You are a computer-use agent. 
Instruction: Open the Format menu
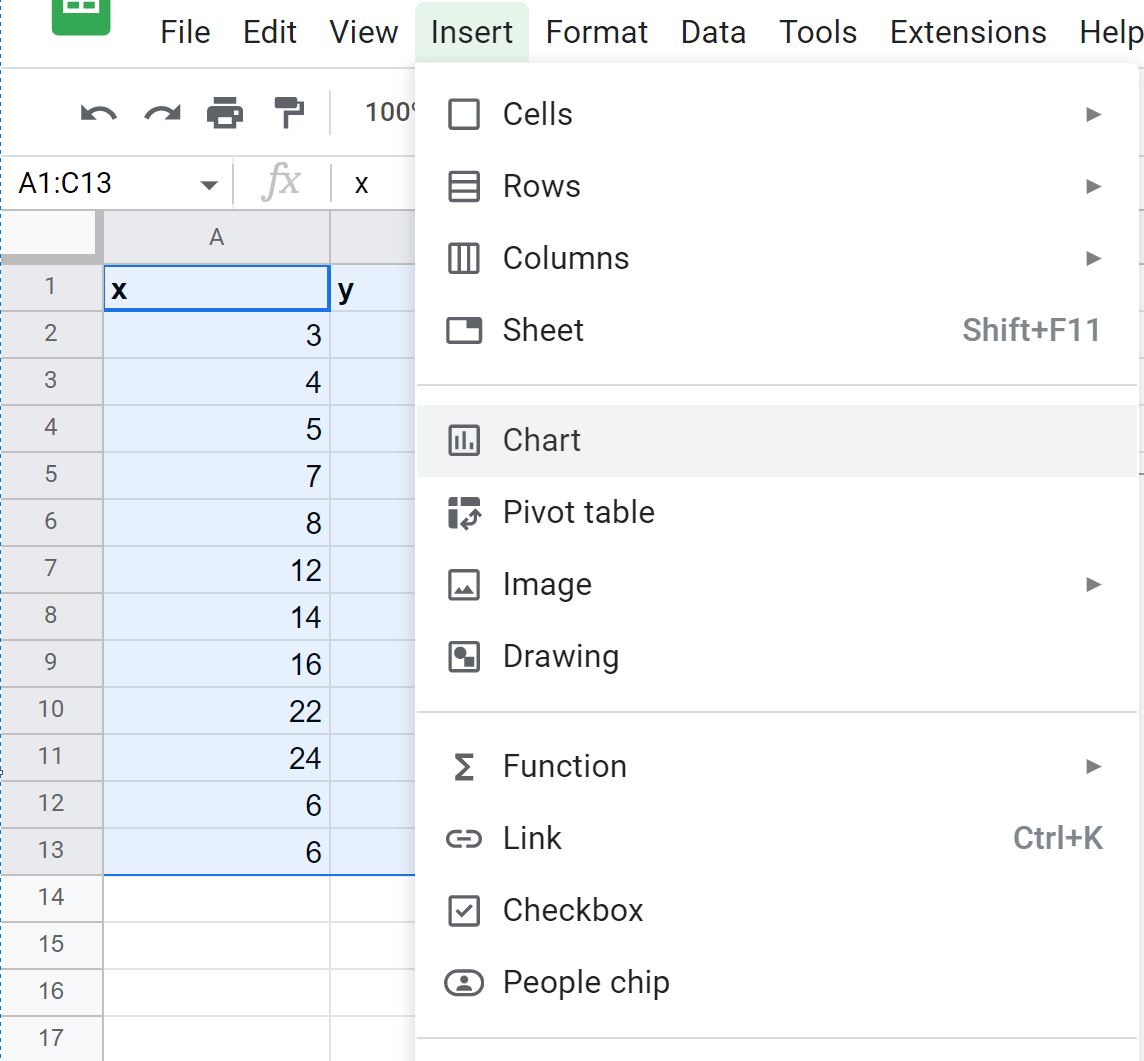point(597,32)
